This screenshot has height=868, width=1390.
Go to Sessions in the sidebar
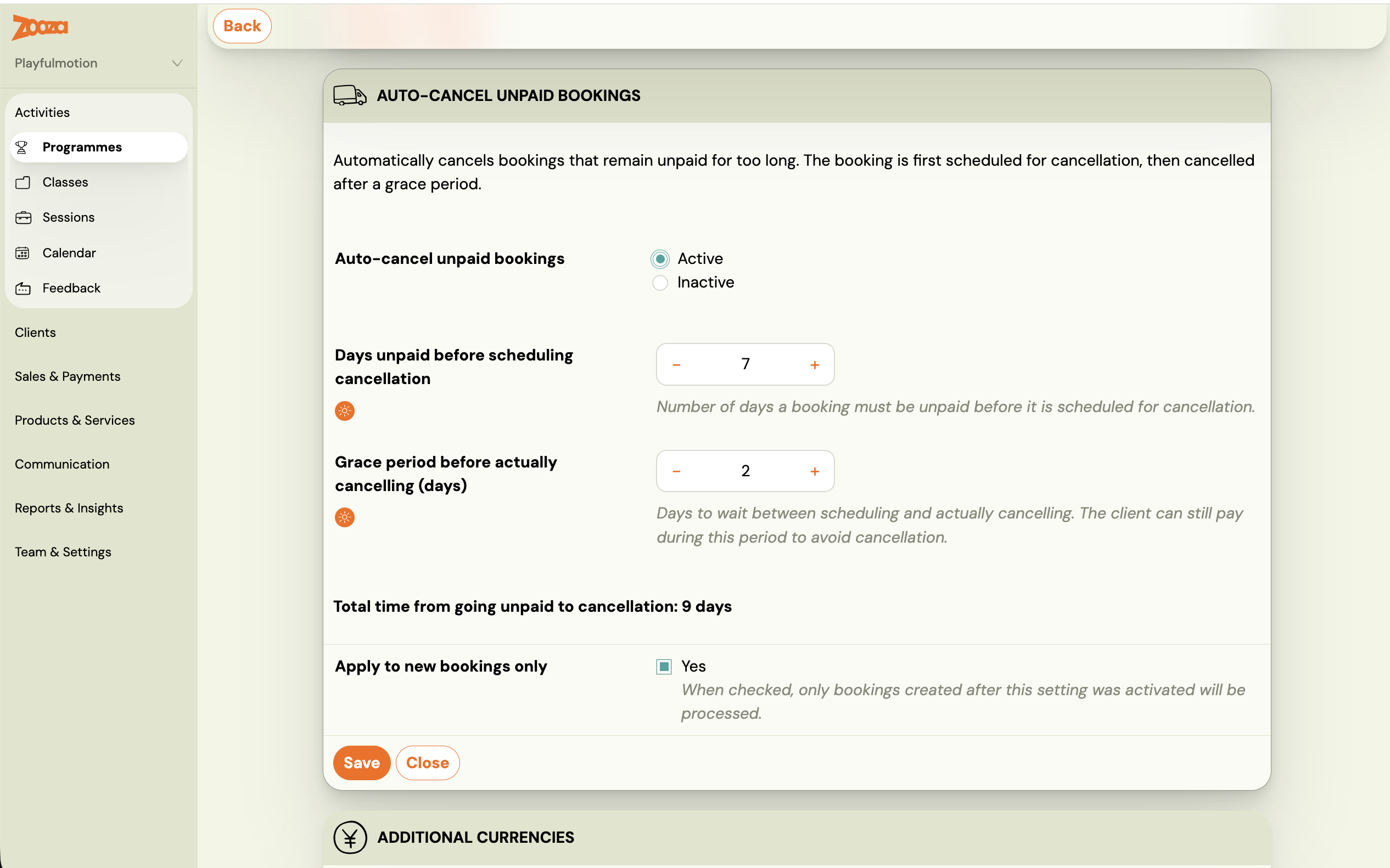(99, 218)
